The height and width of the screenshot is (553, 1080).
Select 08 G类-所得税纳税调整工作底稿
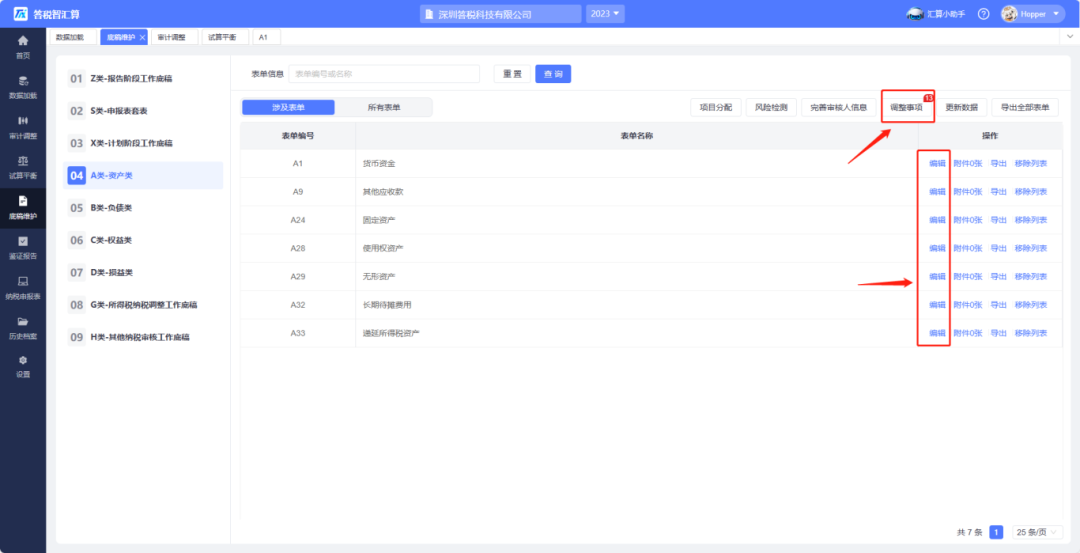coord(143,305)
